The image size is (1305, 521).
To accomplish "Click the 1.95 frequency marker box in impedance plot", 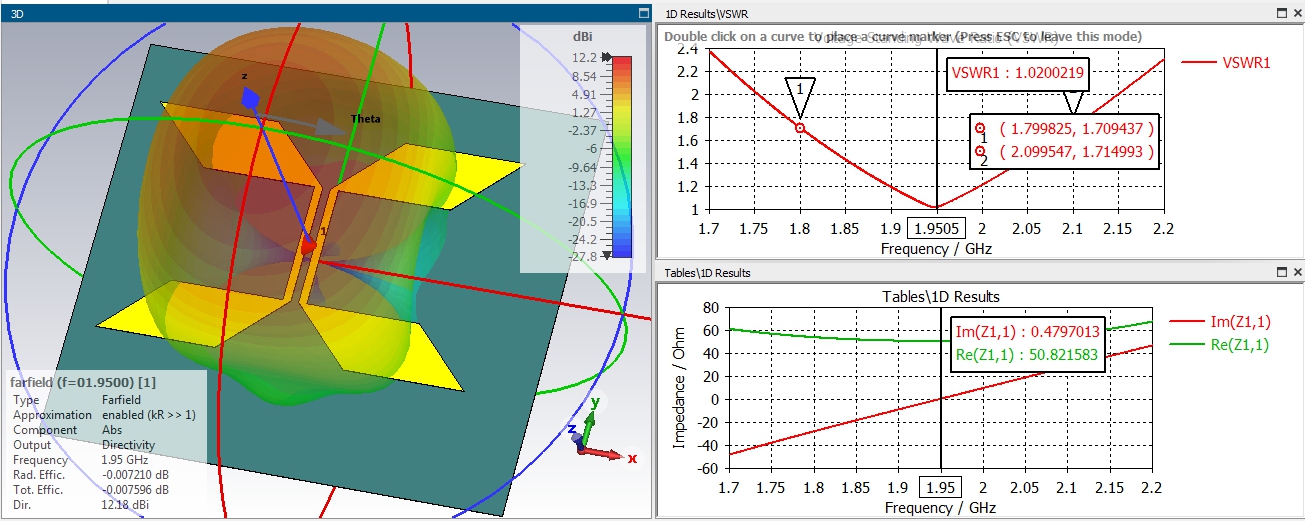I will [x=940, y=486].
